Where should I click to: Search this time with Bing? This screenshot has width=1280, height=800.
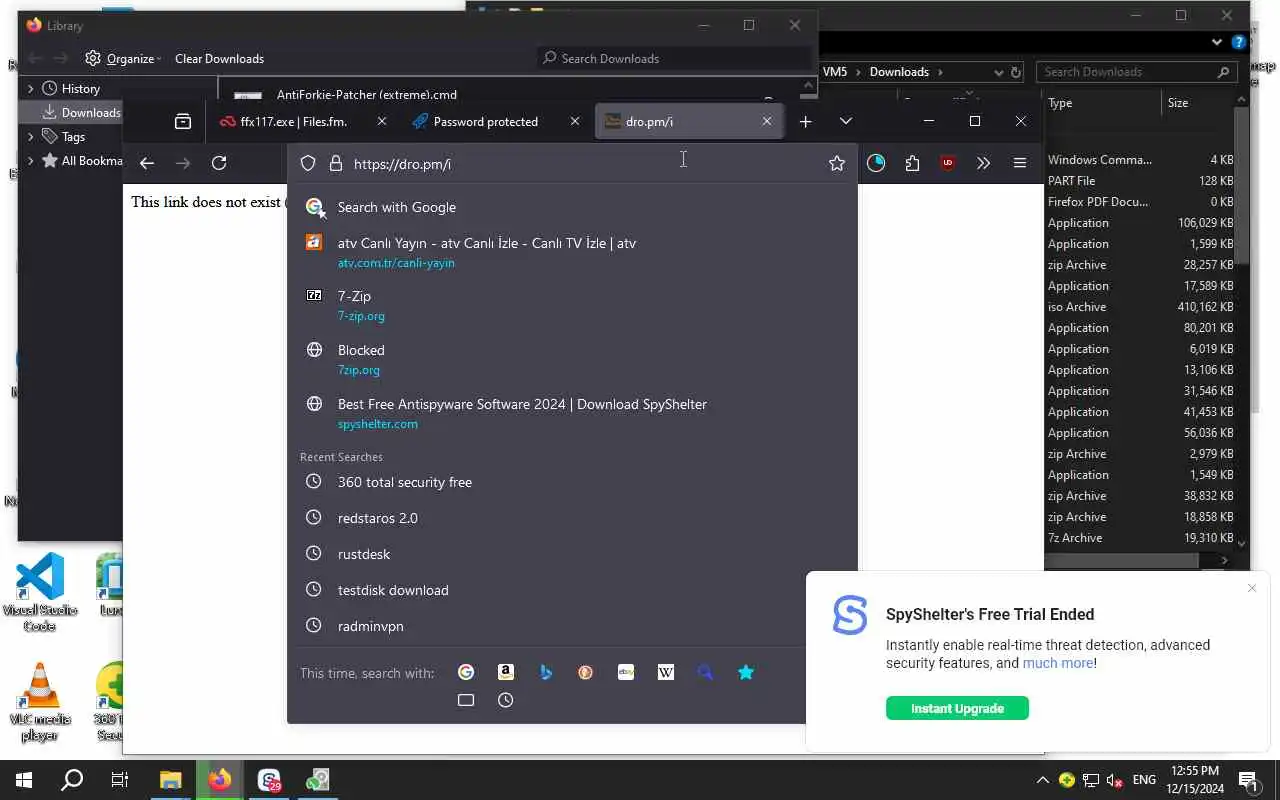546,672
